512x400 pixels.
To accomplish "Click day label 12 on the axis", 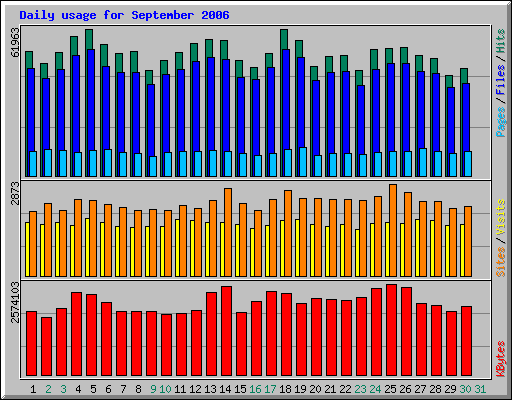I will click(x=195, y=389).
